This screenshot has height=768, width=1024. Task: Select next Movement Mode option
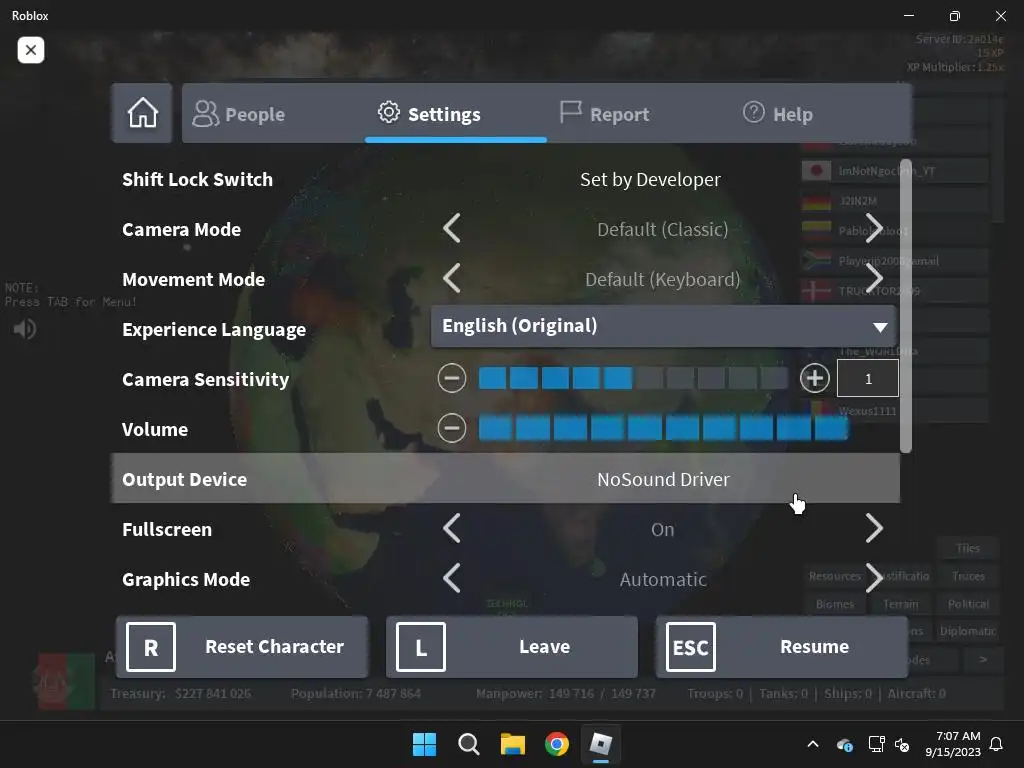874,279
